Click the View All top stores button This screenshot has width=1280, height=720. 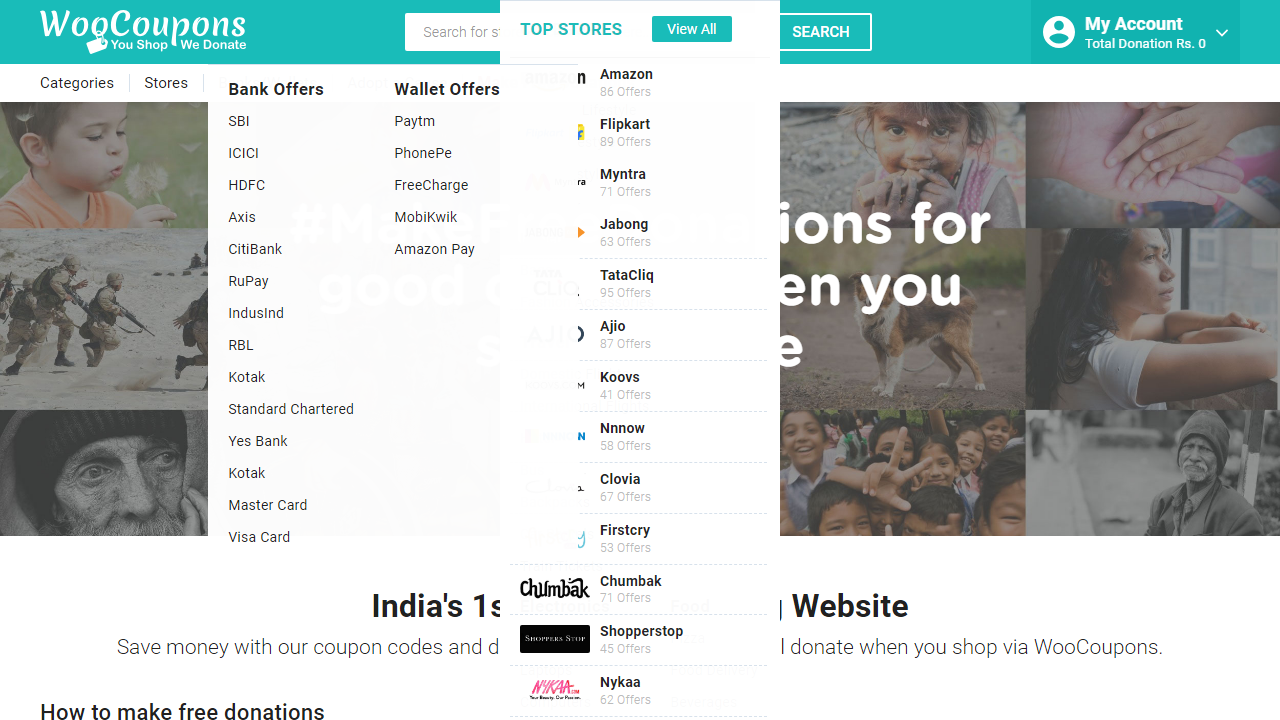[x=691, y=29]
